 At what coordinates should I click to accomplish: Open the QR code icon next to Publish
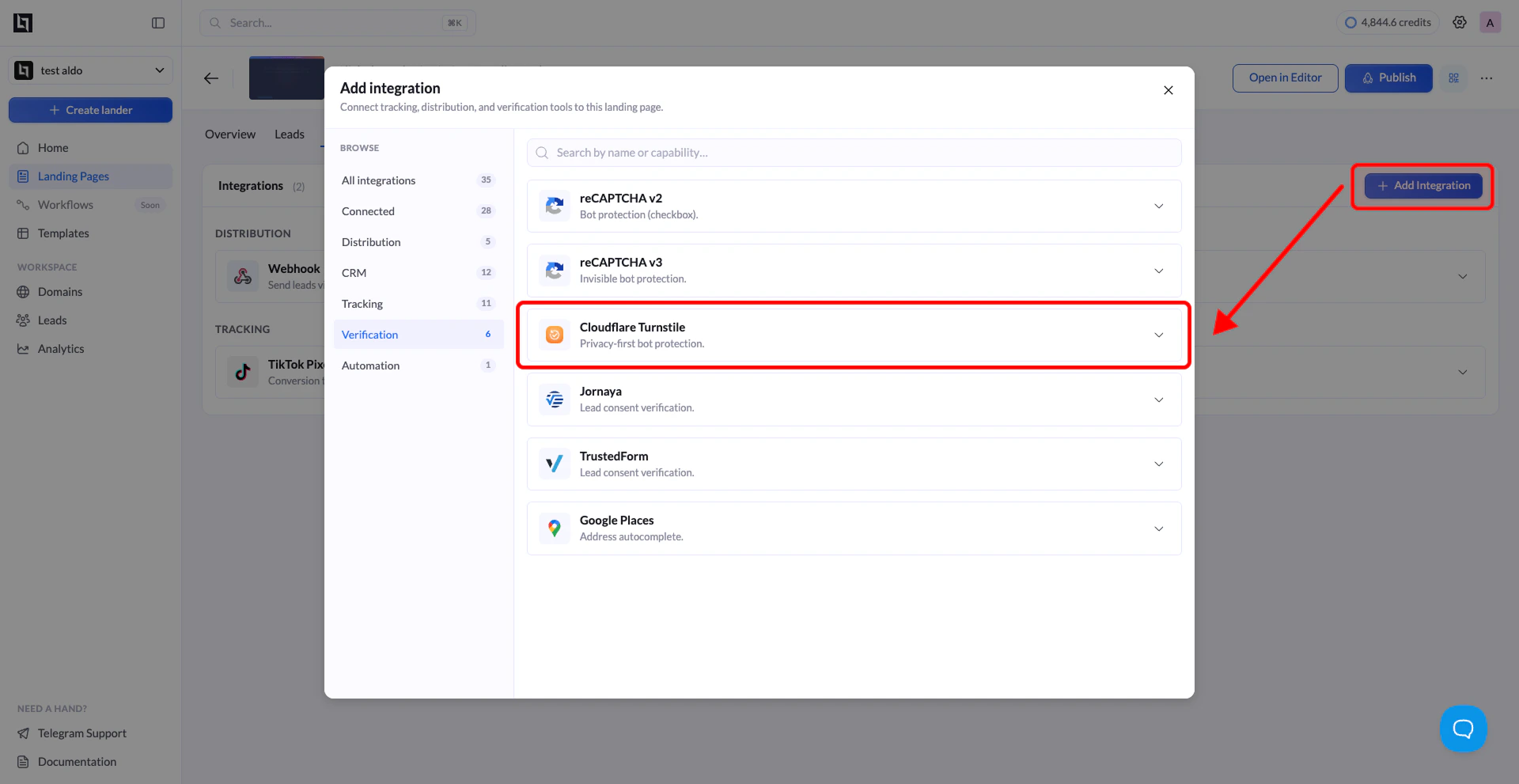pyautogui.click(x=1454, y=78)
